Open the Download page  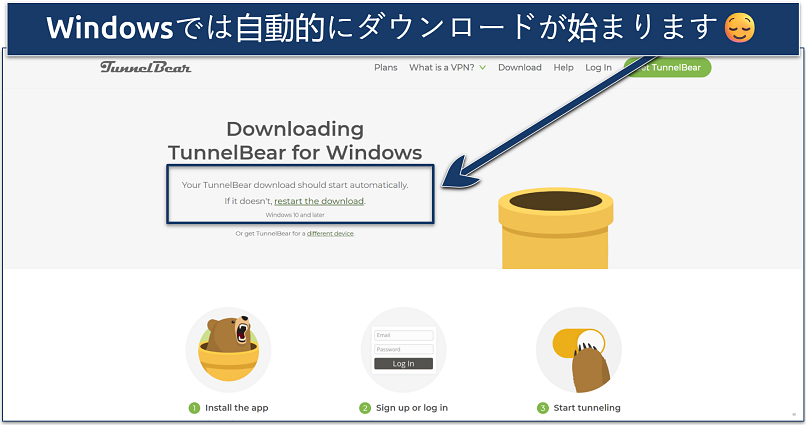(x=520, y=67)
